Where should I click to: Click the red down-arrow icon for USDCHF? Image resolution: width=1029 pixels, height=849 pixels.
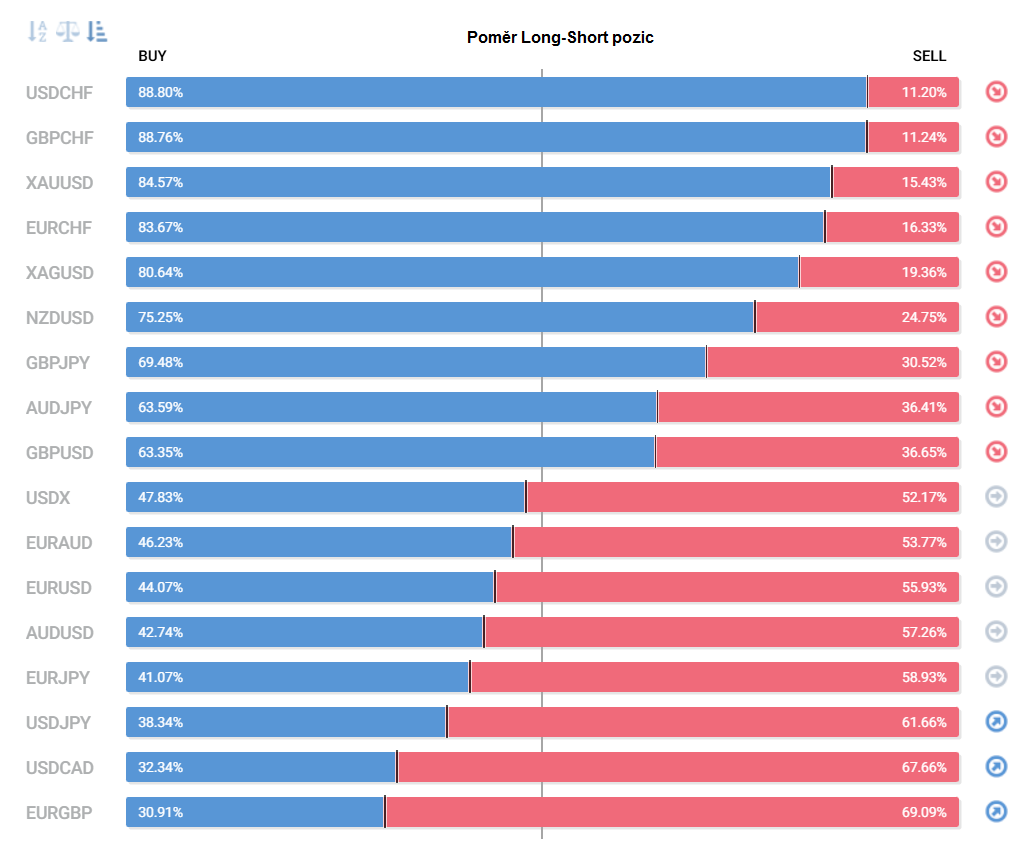click(x=996, y=92)
